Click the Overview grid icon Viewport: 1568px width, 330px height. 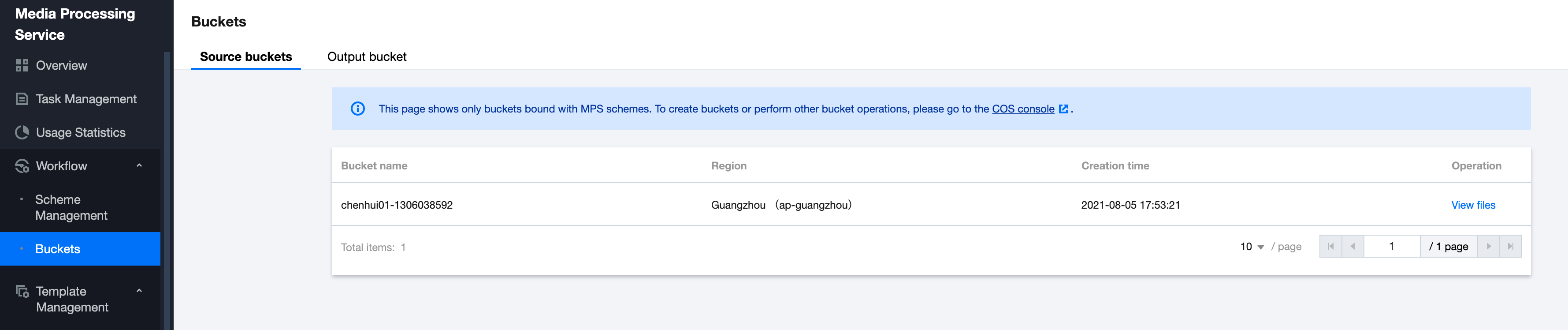click(x=22, y=66)
